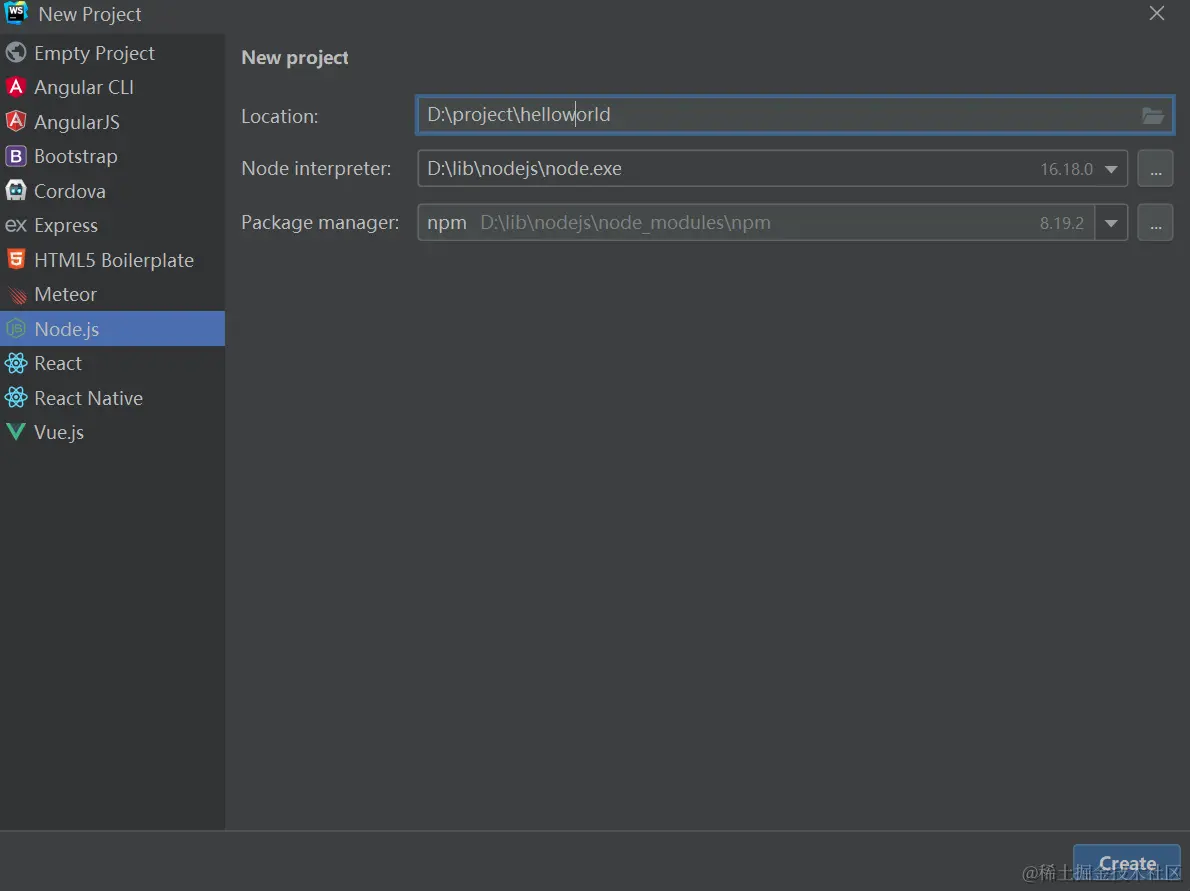Pick Vue.js project type

pyautogui.click(x=112, y=432)
